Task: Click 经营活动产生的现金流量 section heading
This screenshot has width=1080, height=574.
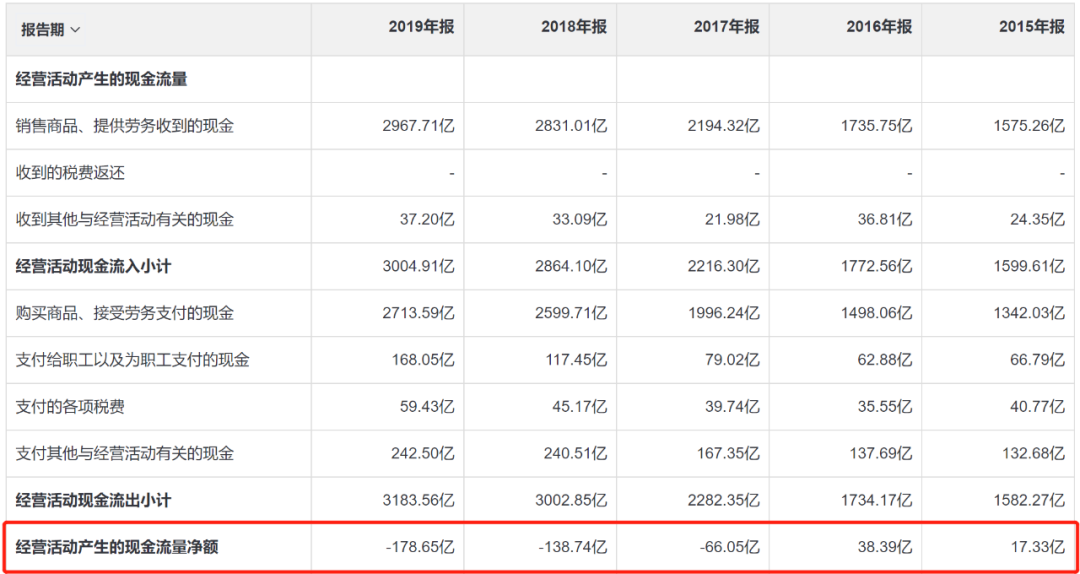Action: tap(102, 79)
